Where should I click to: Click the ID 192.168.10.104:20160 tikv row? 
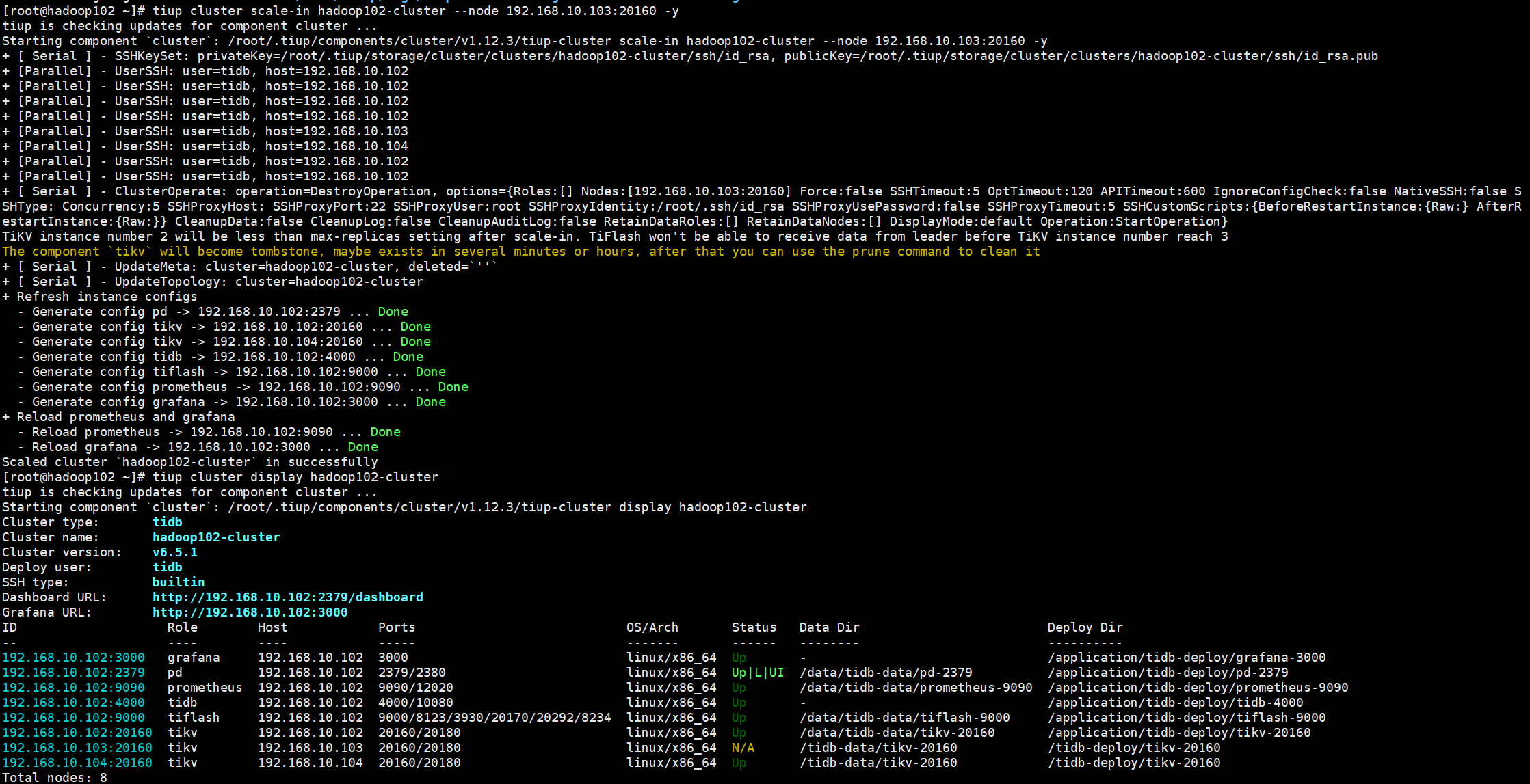(611, 763)
